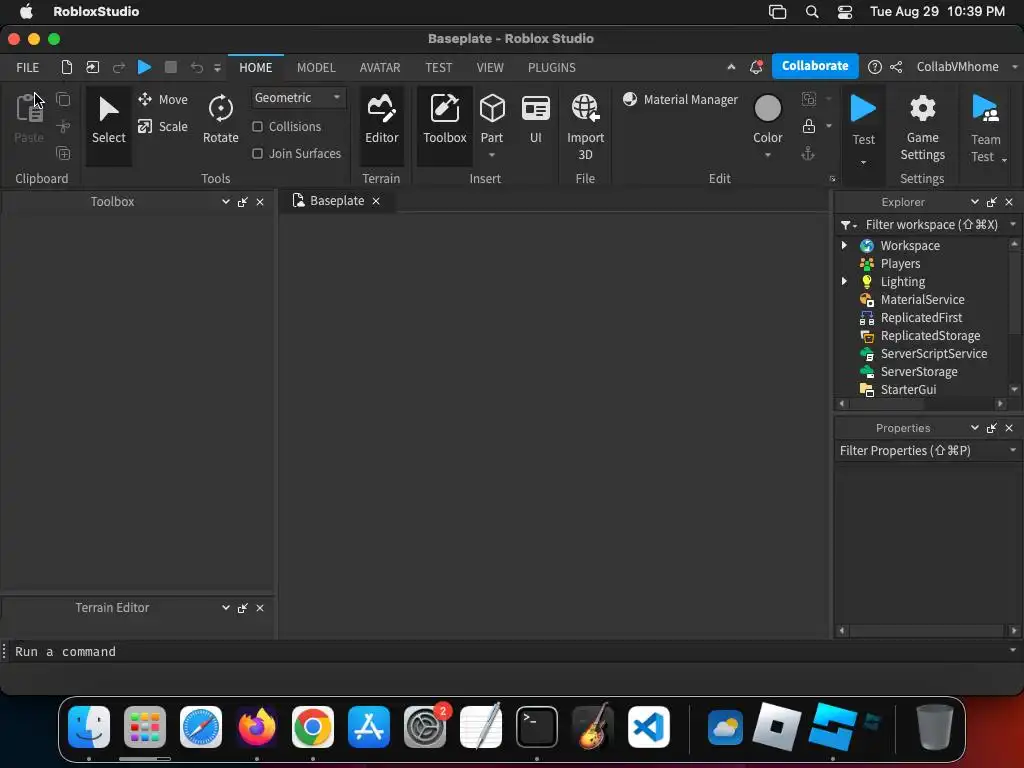Image resolution: width=1024 pixels, height=768 pixels.
Task: Click Import 3D
Action: pyautogui.click(x=585, y=127)
